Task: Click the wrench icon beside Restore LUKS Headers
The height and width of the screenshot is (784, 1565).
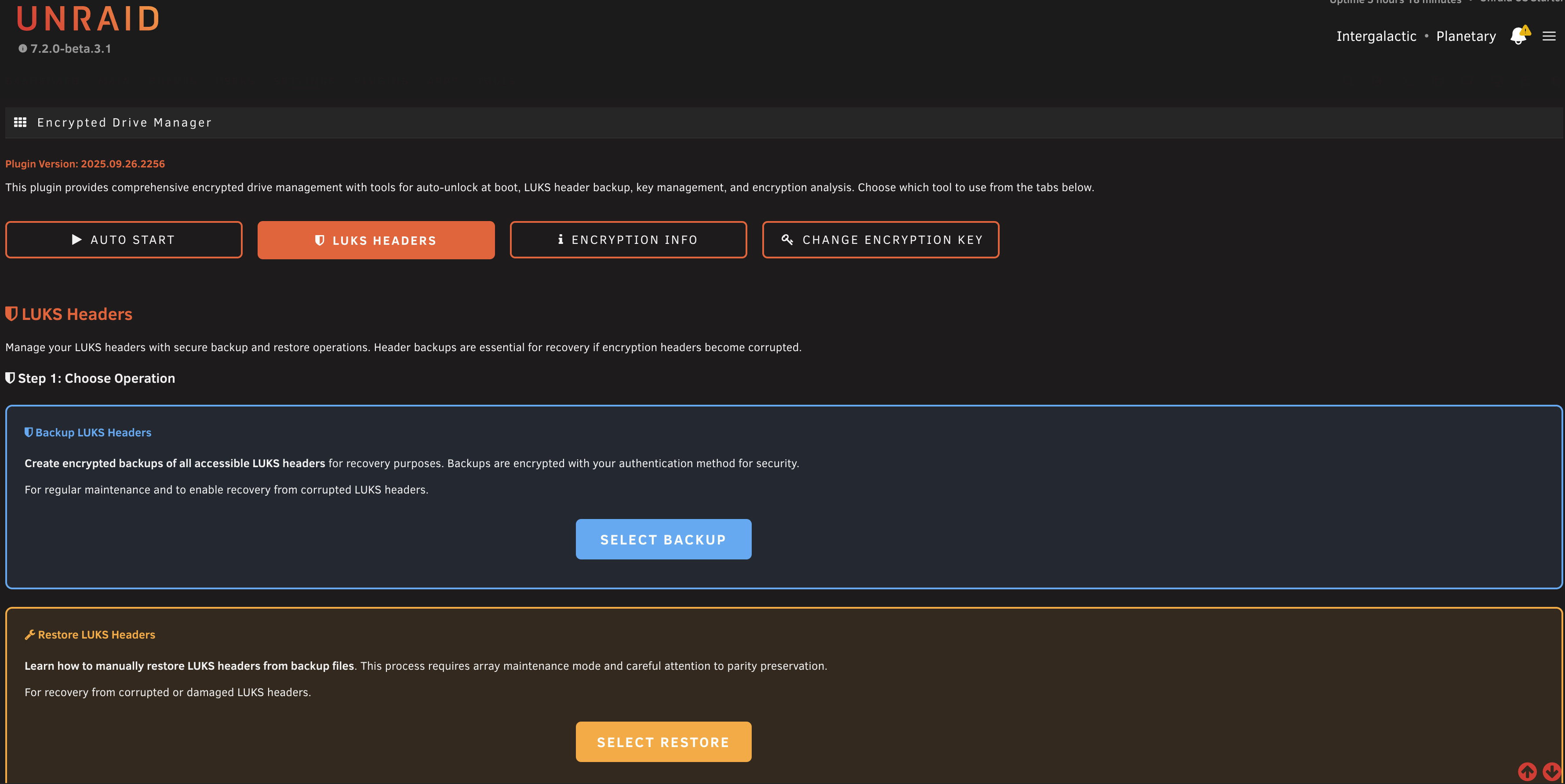Action: 30,635
